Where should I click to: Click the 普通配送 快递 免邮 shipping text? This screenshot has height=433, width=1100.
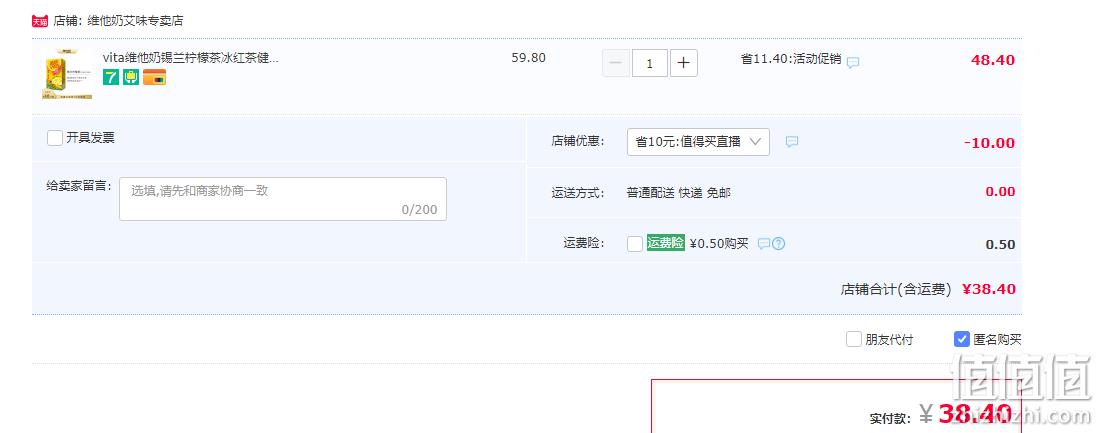coord(678,192)
